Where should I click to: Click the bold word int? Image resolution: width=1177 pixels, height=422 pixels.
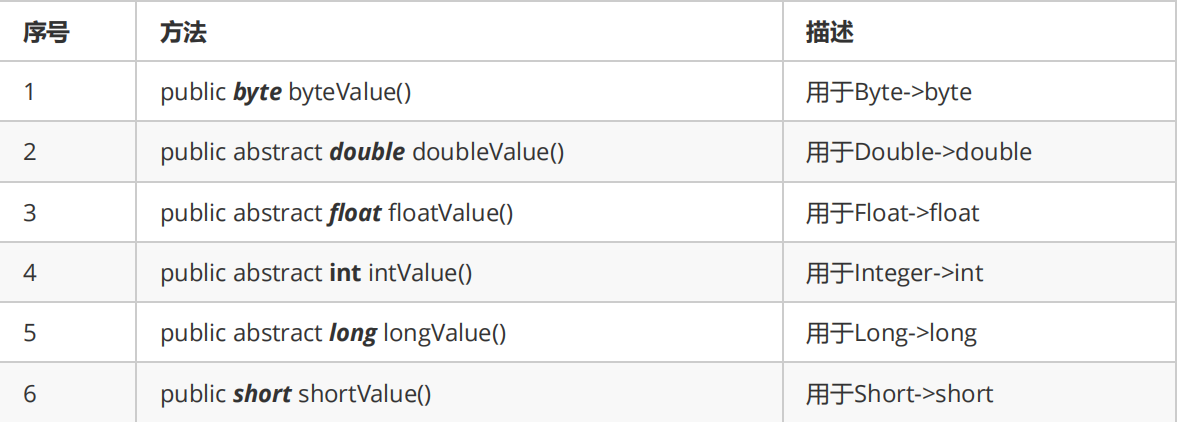(x=345, y=273)
